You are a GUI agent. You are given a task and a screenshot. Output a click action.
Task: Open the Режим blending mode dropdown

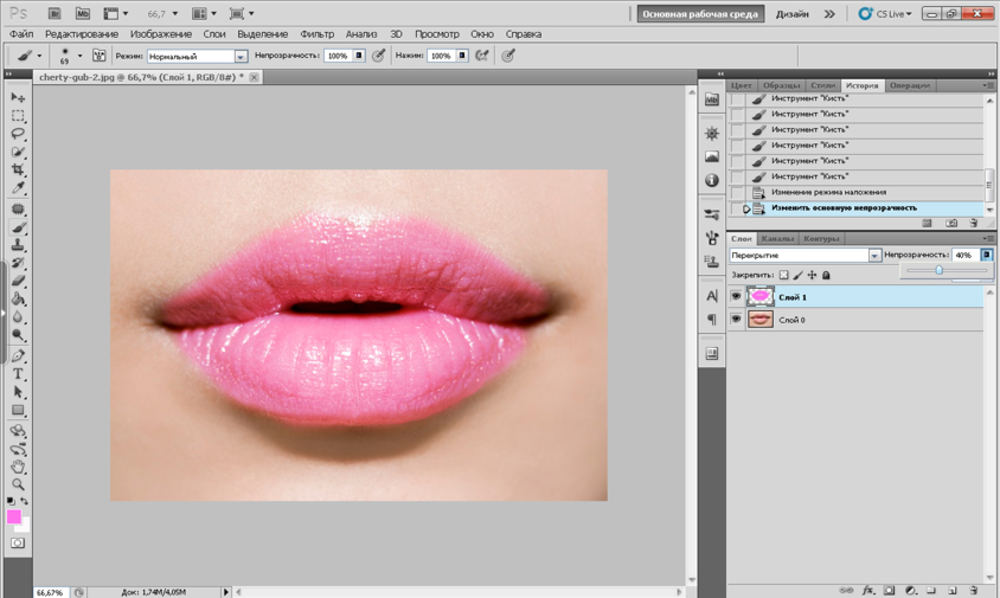pyautogui.click(x=240, y=56)
